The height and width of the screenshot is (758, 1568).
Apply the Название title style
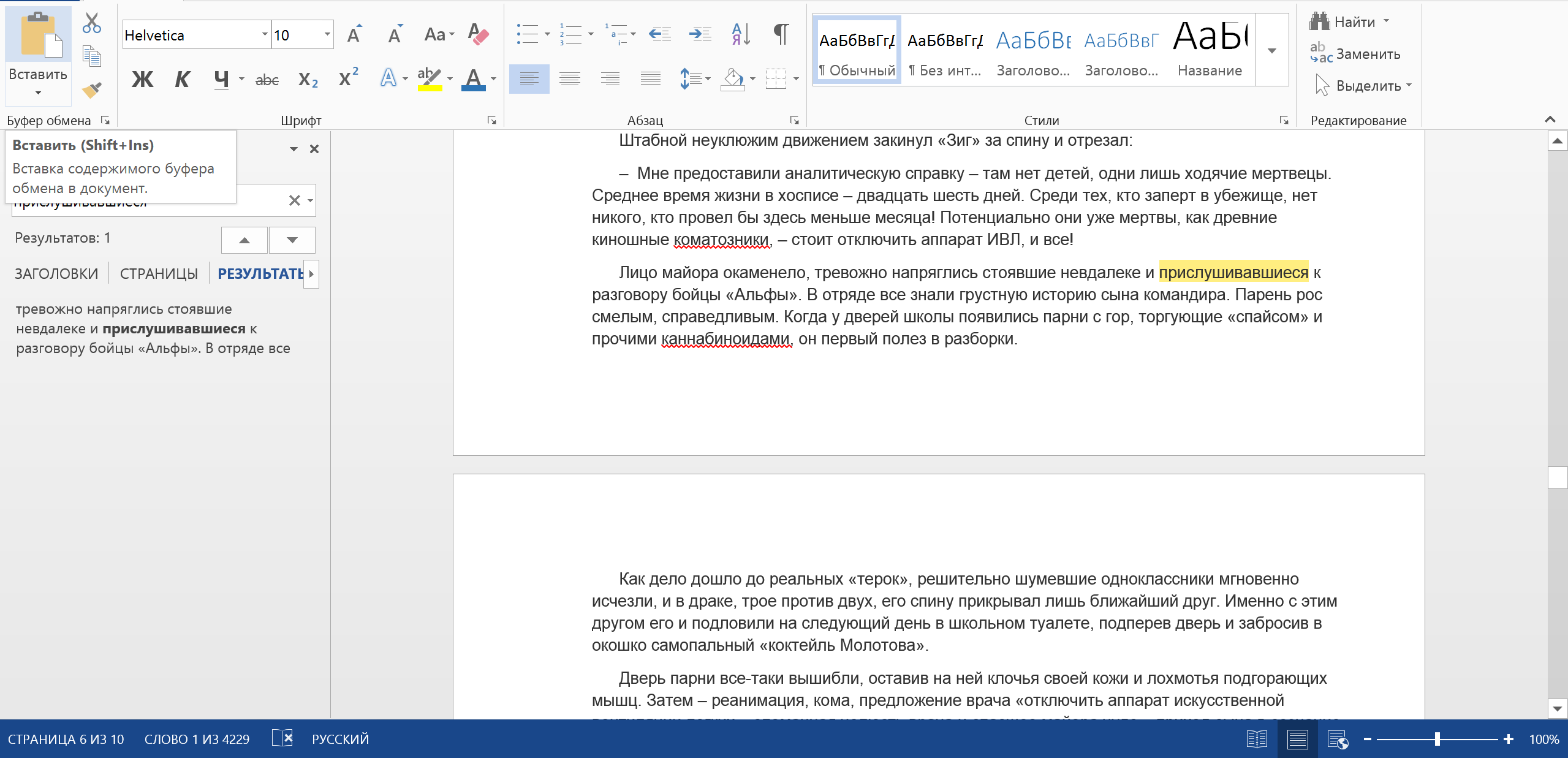click(x=1210, y=50)
